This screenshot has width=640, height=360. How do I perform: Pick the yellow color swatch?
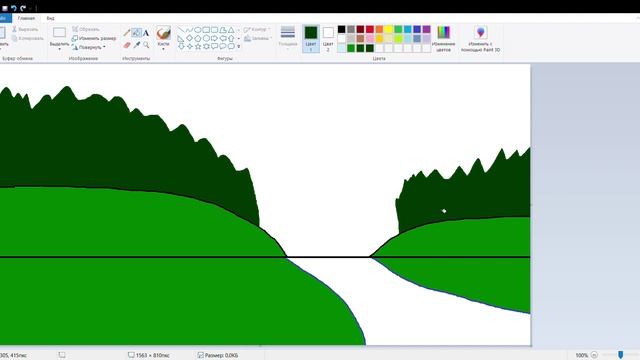coord(389,29)
